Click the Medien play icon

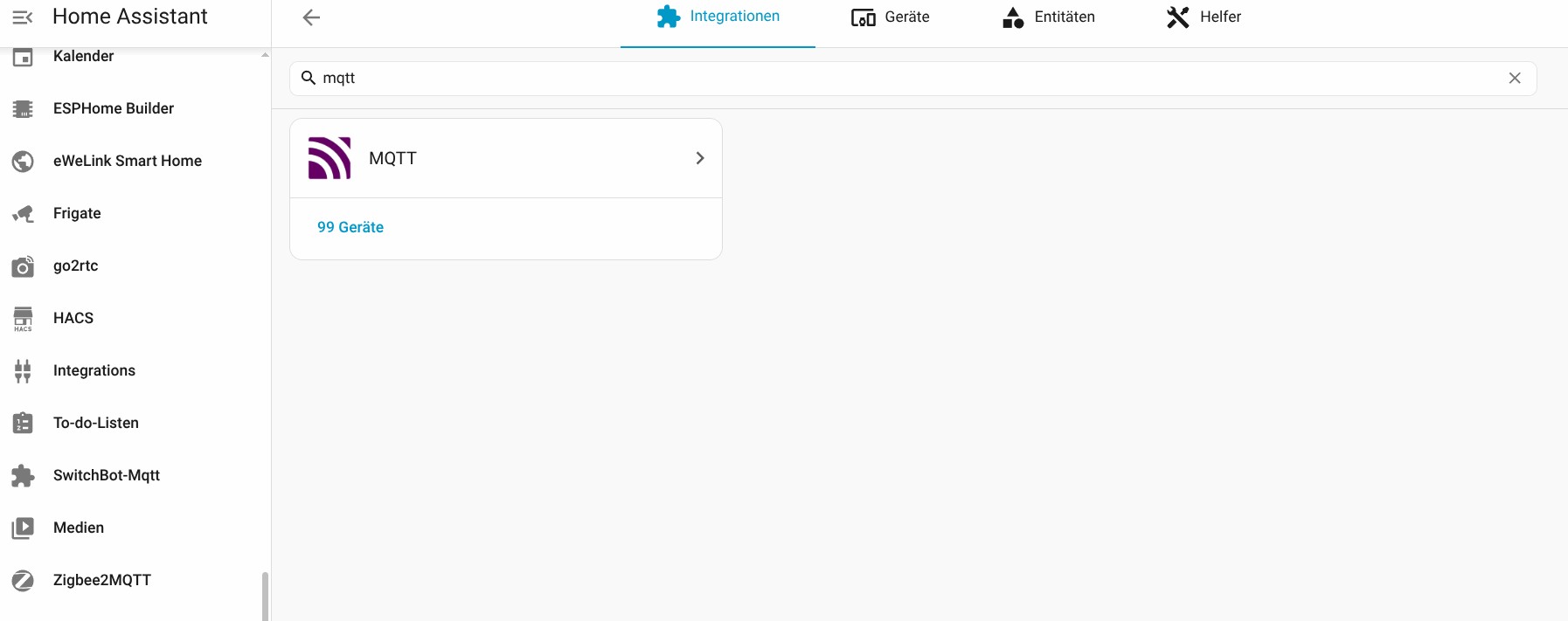23,528
